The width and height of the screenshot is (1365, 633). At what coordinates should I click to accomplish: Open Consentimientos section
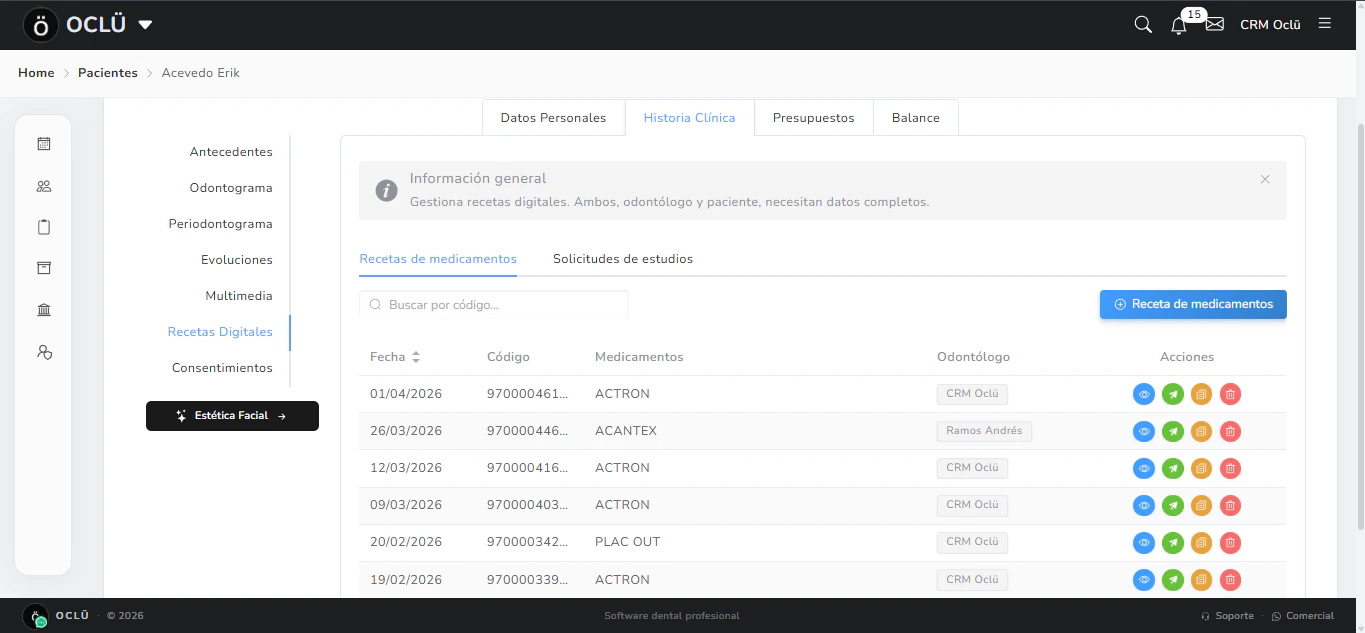222,368
